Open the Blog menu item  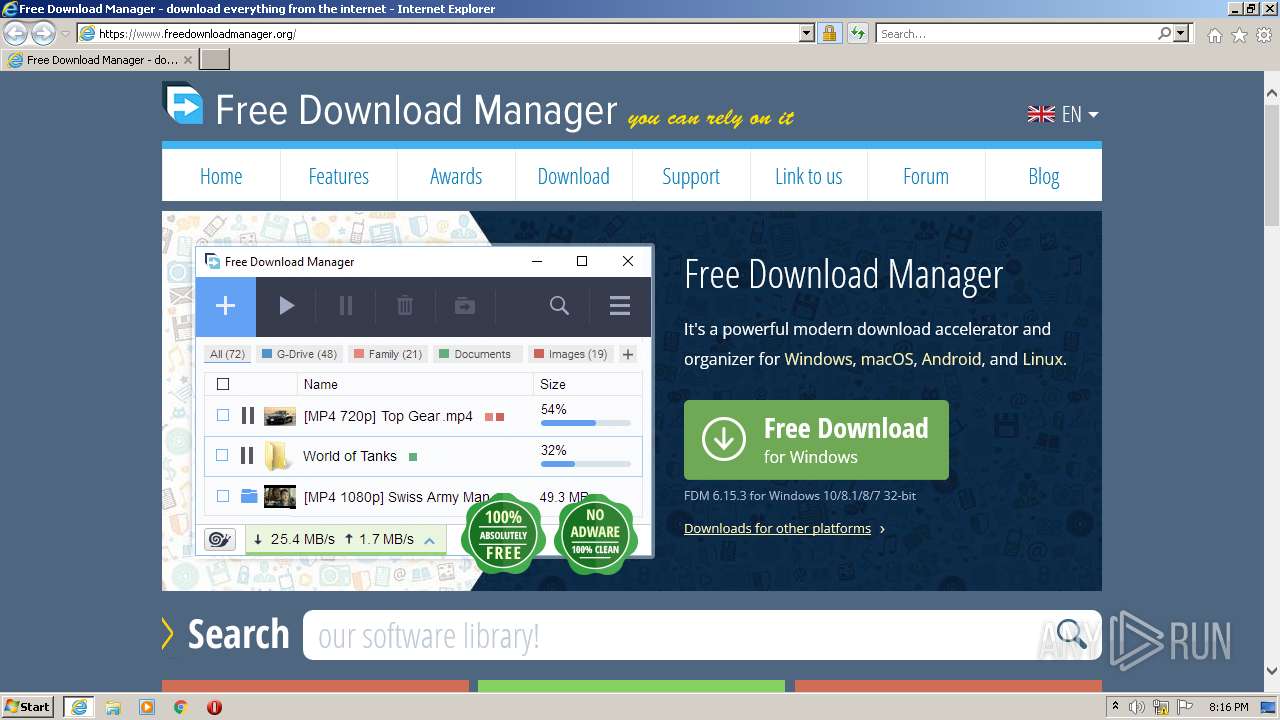(1043, 176)
